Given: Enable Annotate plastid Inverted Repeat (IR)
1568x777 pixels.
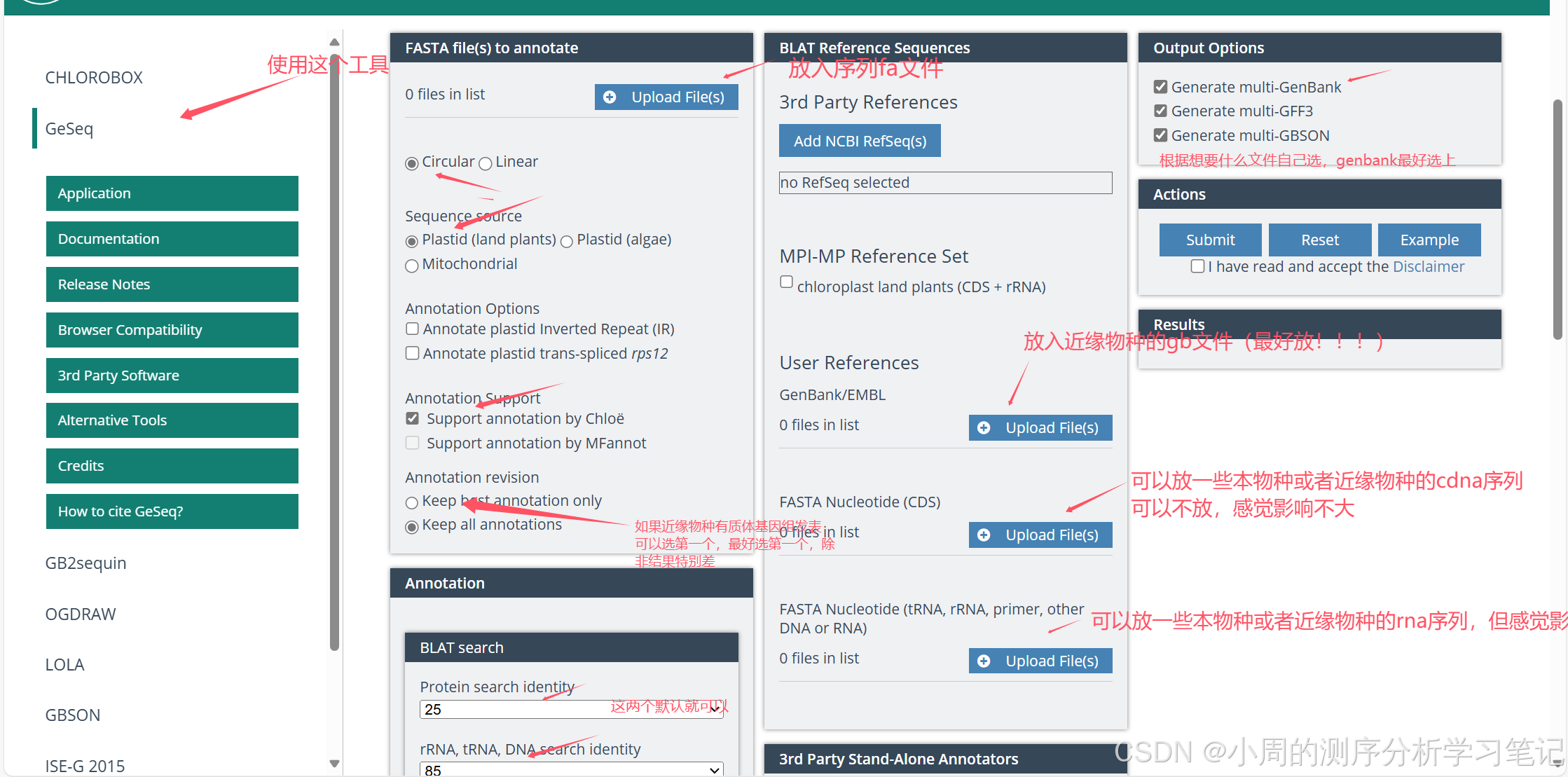Looking at the screenshot, I should tap(413, 329).
